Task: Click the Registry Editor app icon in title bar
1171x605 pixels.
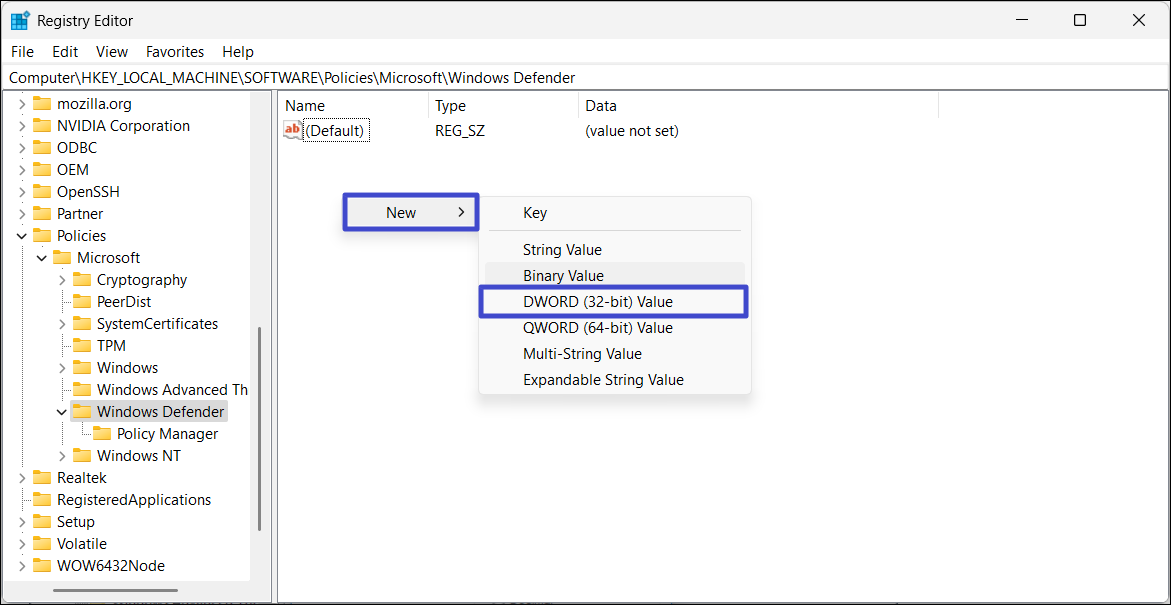Action: [20, 20]
